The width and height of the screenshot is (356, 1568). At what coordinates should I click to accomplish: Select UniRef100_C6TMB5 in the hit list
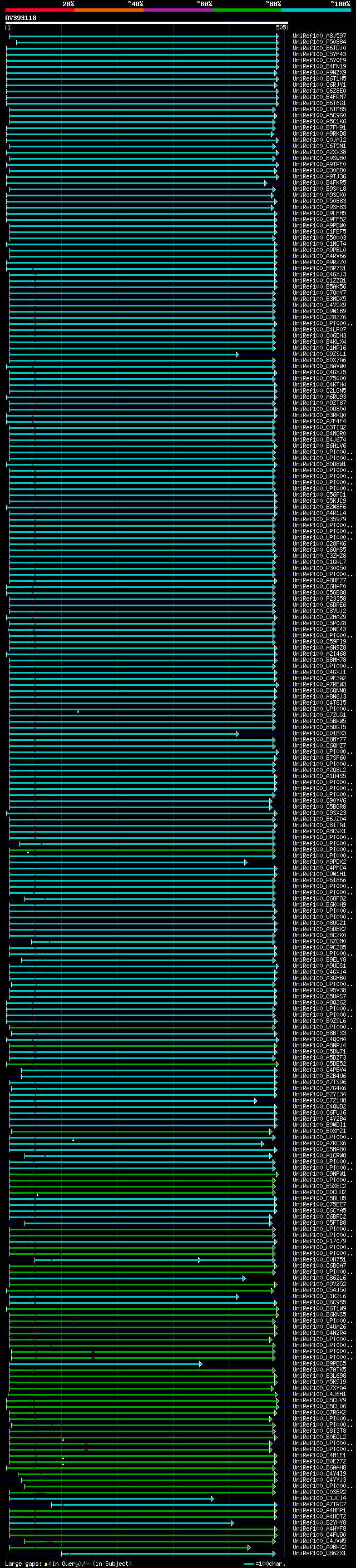[x=319, y=110]
